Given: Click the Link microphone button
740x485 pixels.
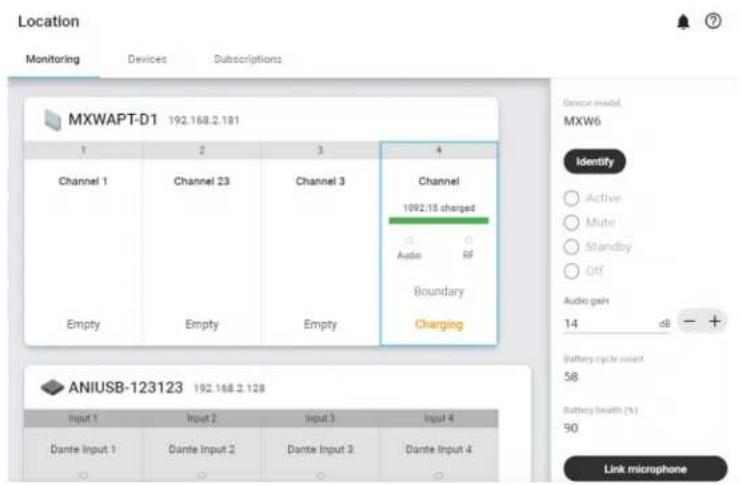Looking at the screenshot, I should coord(645,469).
